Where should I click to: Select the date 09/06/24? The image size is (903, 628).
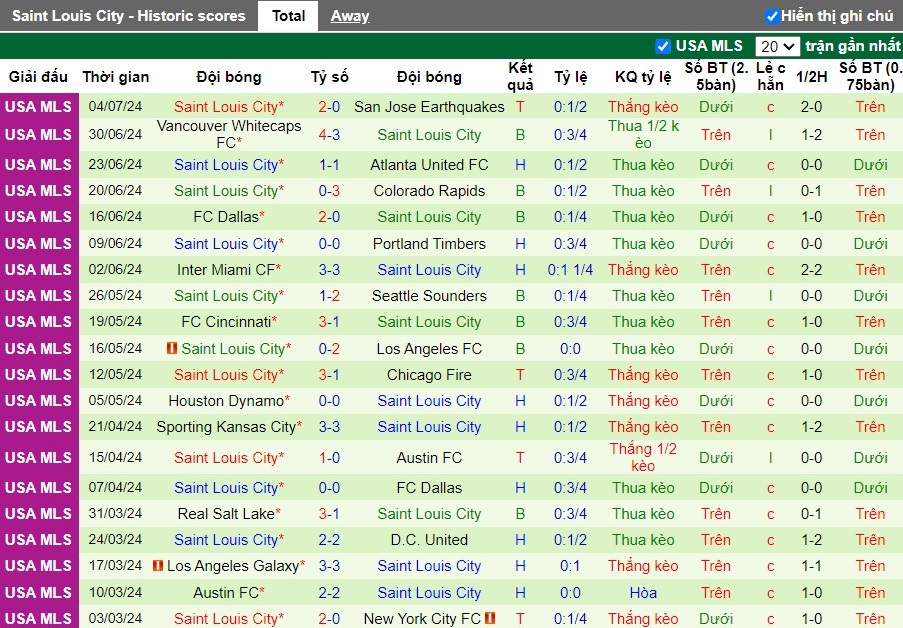[x=115, y=244]
